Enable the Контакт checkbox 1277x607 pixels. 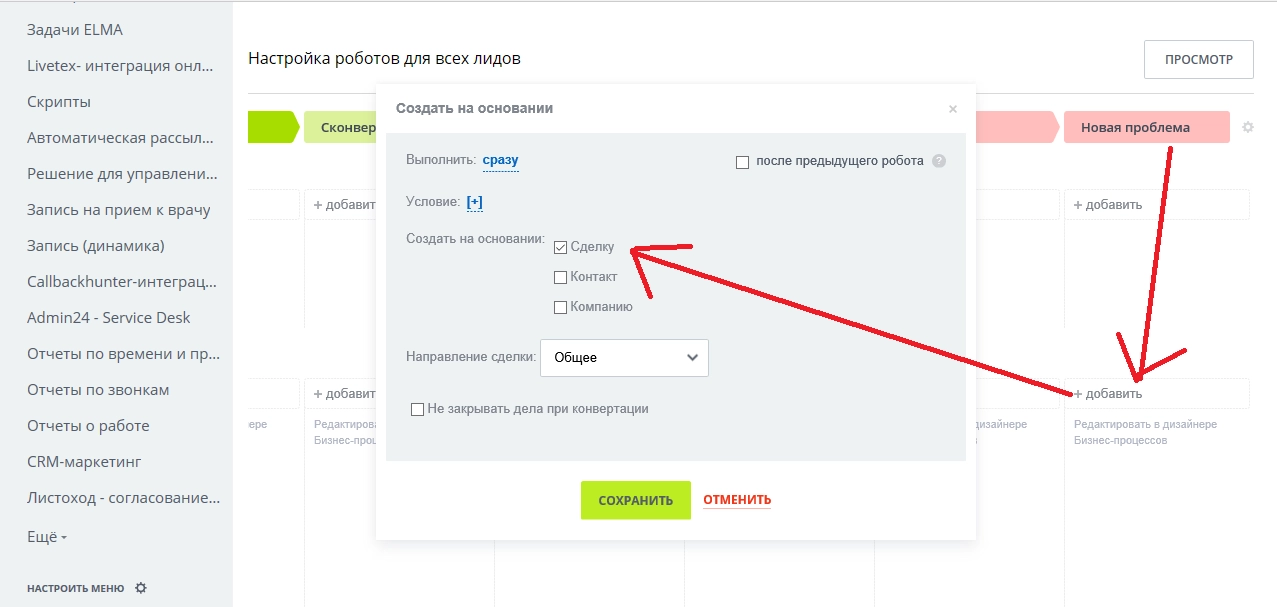click(x=561, y=277)
